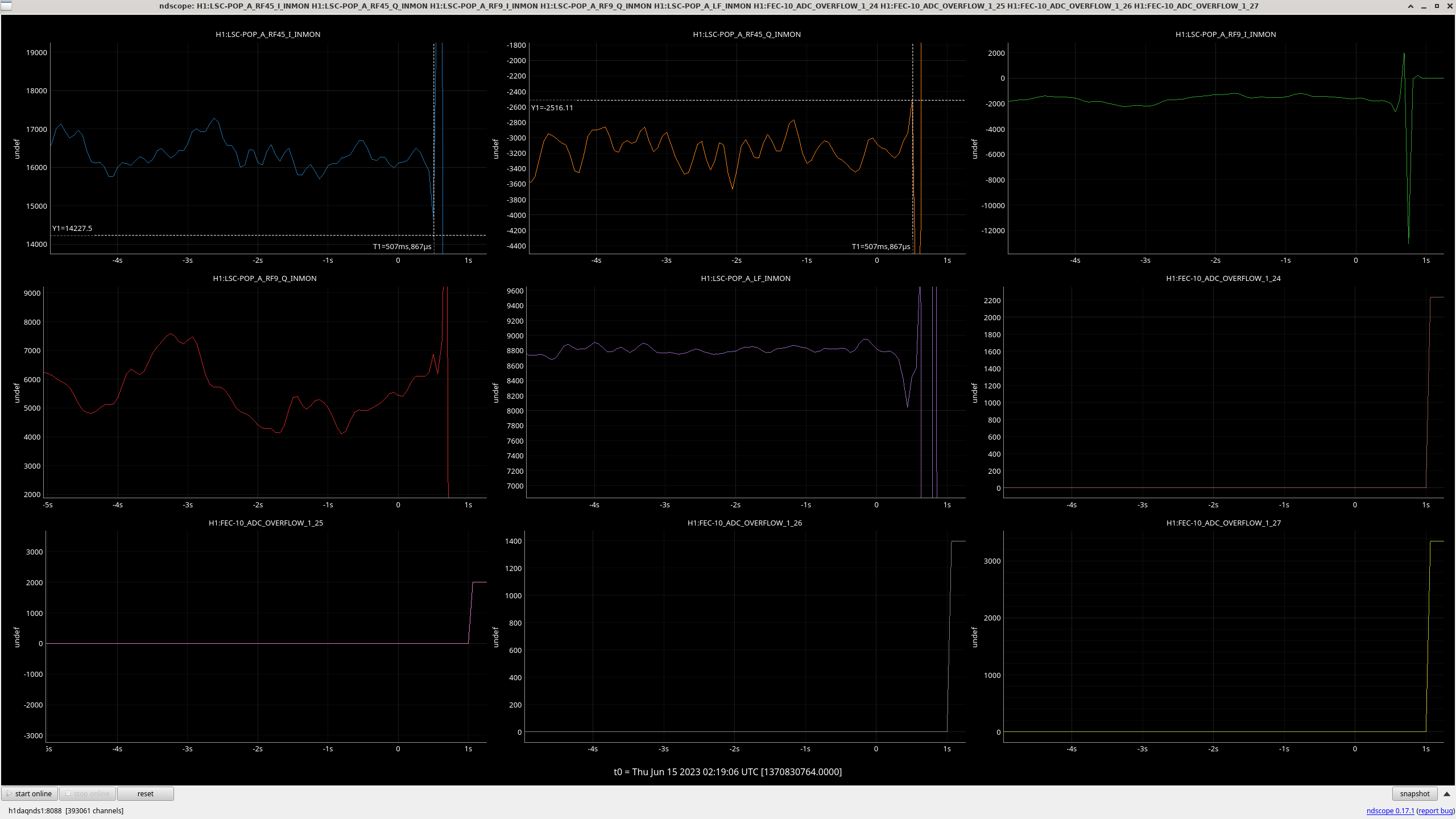
Task: Close the ndscope window
Action: pyautogui.click(x=1449, y=6)
